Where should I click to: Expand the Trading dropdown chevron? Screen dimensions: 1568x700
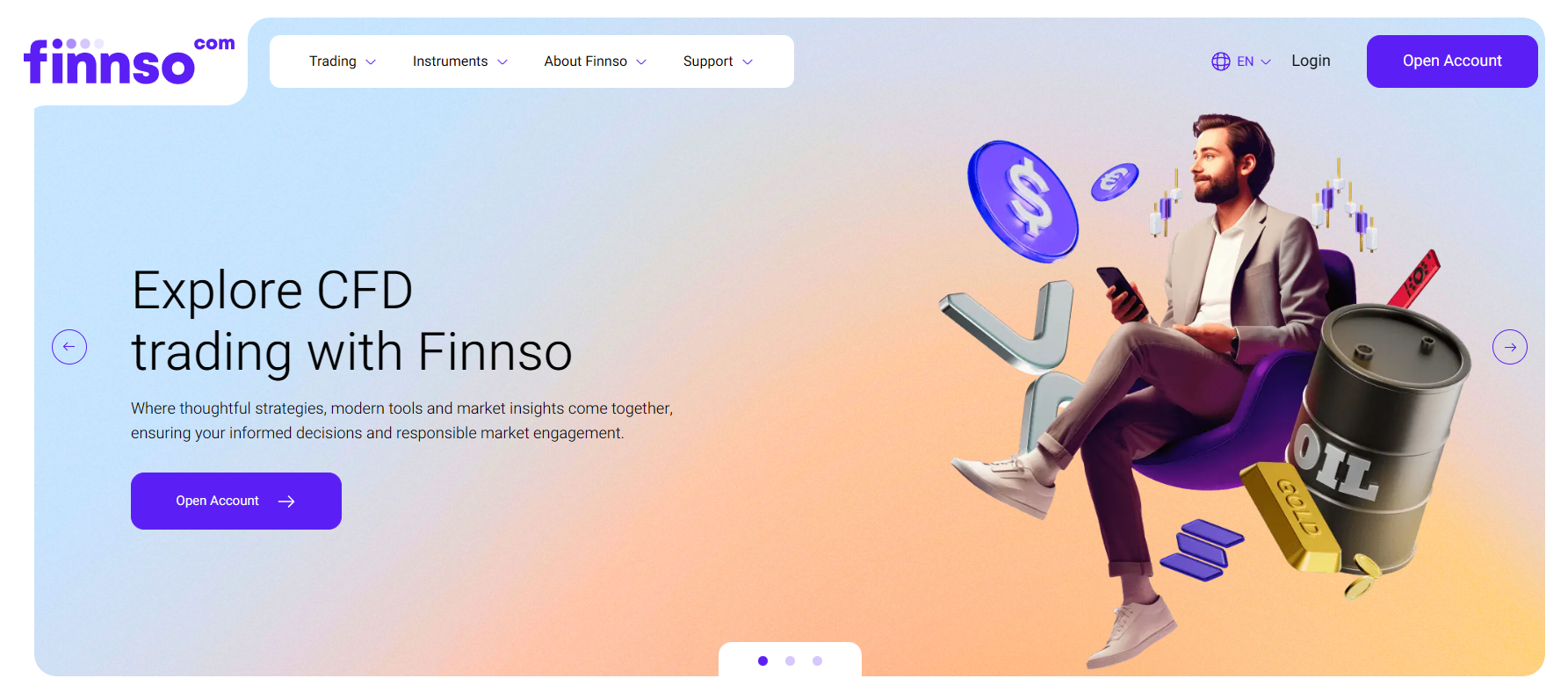pyautogui.click(x=371, y=62)
